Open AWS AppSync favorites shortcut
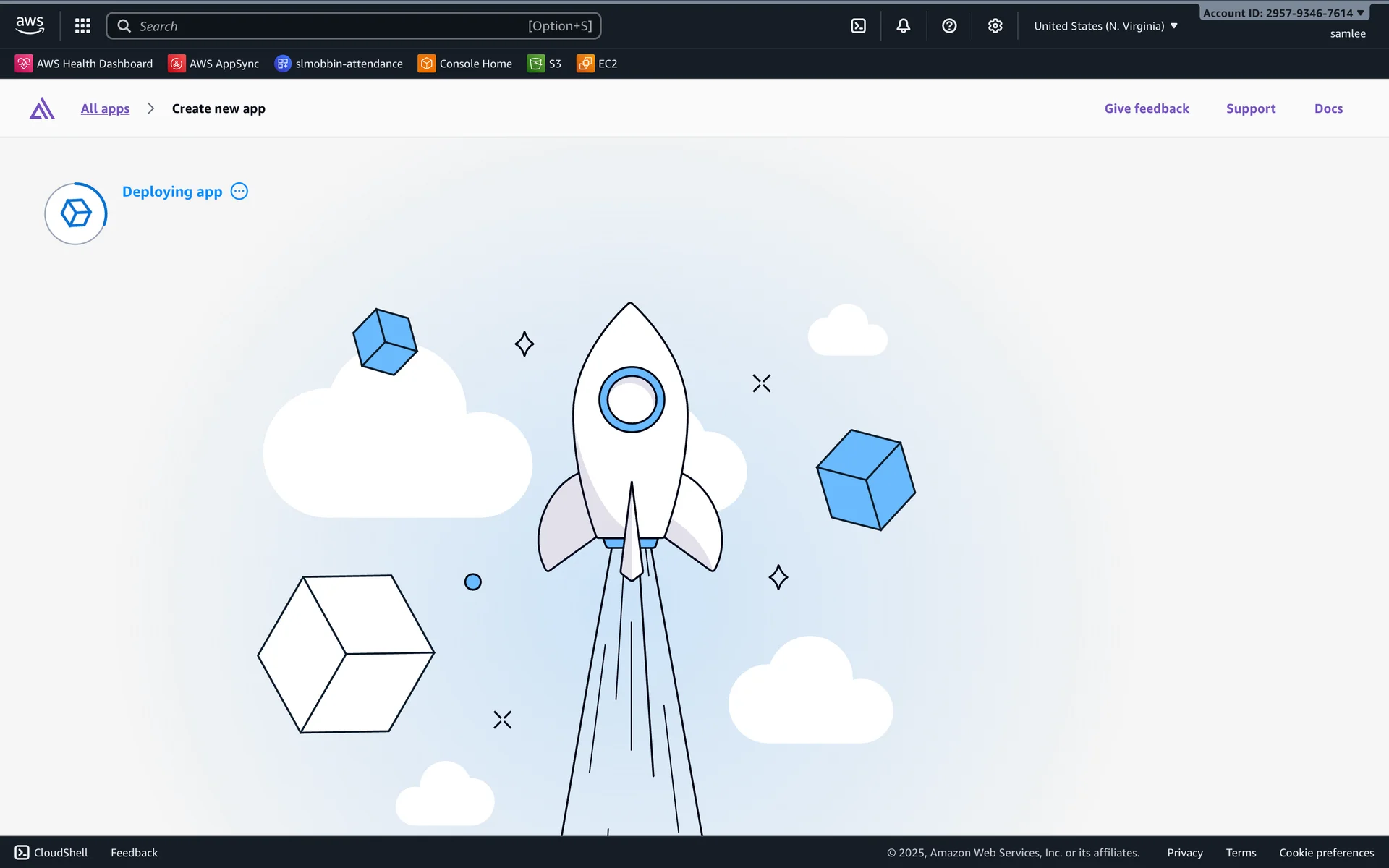 213,64
